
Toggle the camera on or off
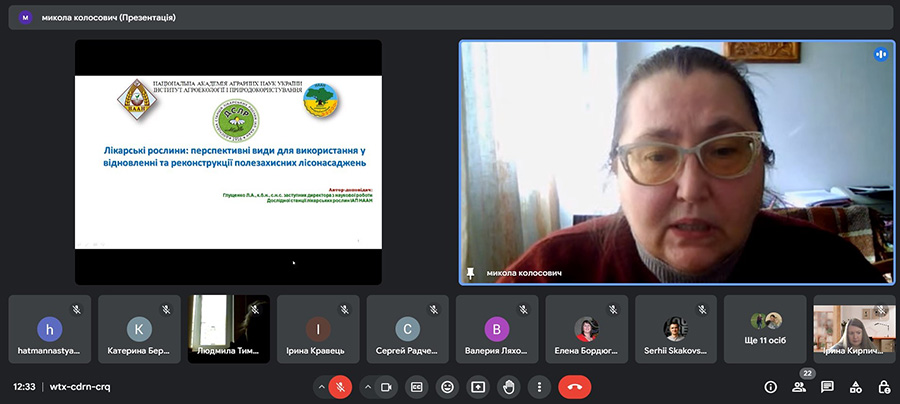point(387,387)
